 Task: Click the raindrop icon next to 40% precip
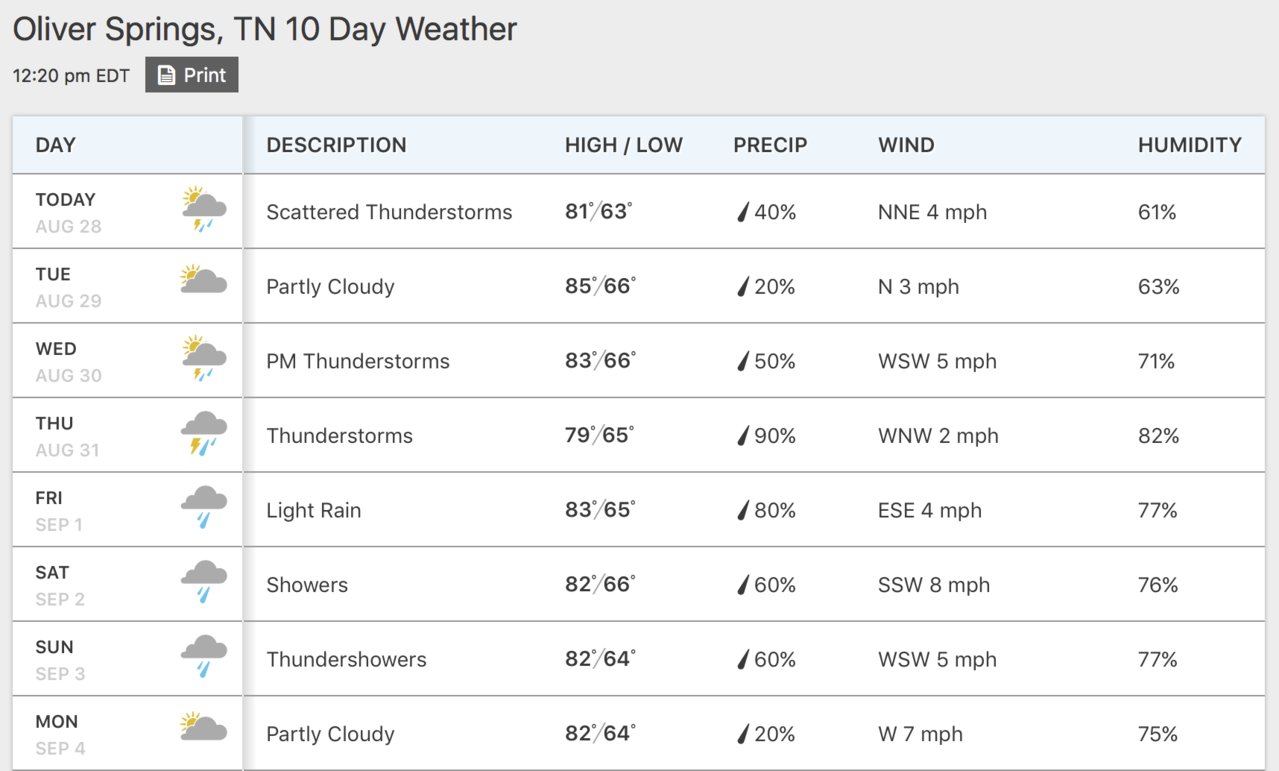pos(743,212)
